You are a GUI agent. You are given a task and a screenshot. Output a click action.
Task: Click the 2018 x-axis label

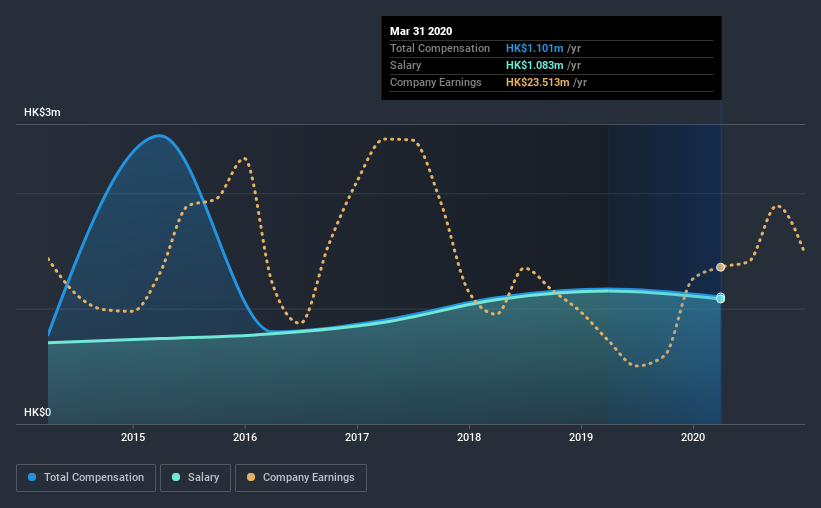point(469,437)
